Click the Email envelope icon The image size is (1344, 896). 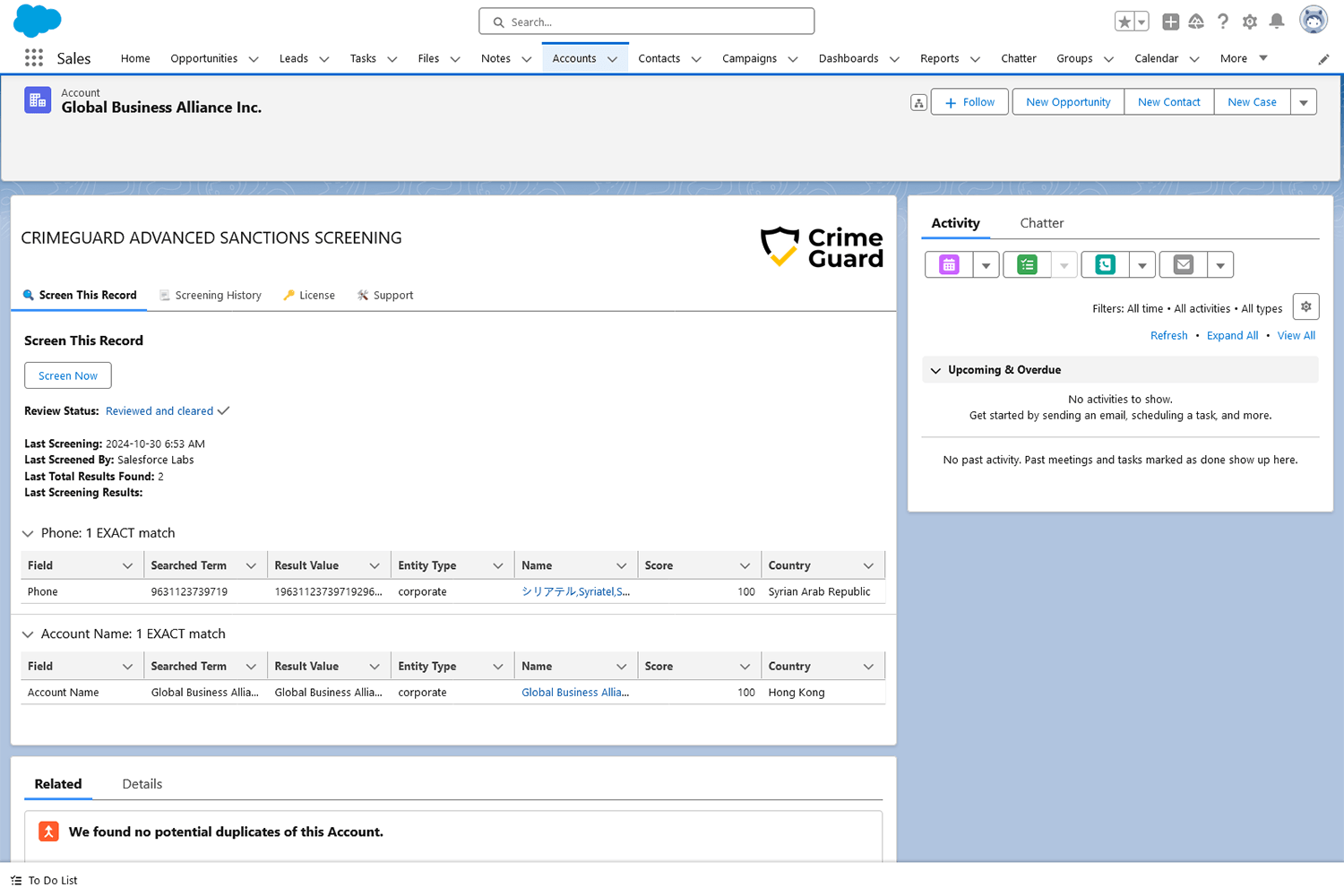coord(1183,264)
